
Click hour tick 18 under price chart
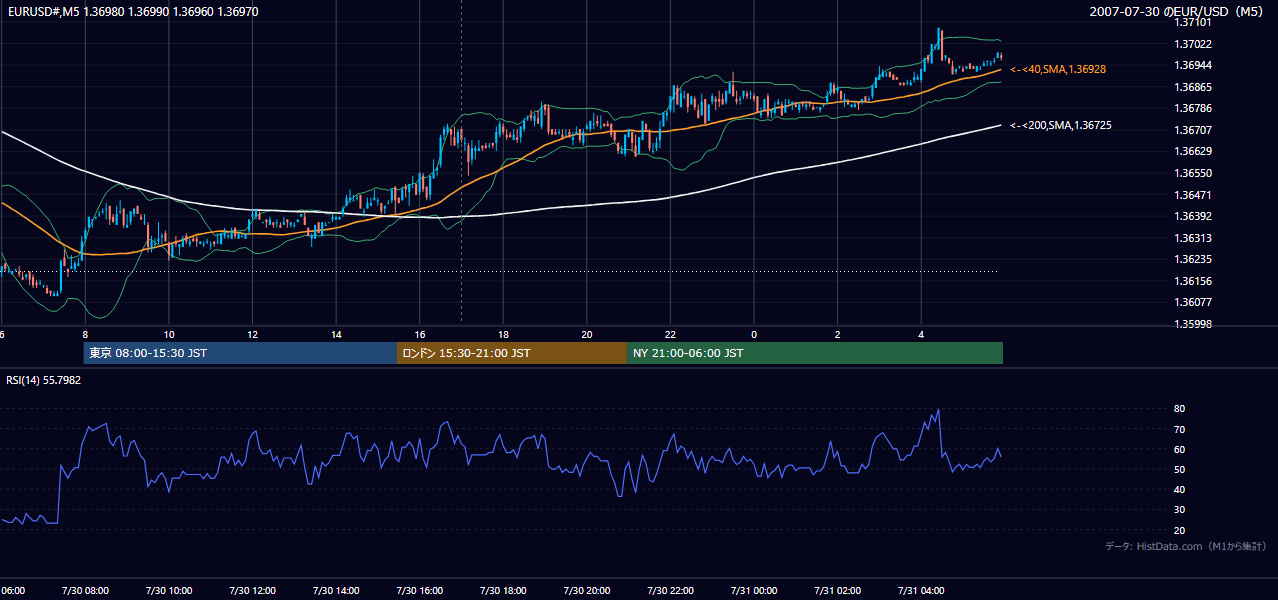click(x=503, y=335)
